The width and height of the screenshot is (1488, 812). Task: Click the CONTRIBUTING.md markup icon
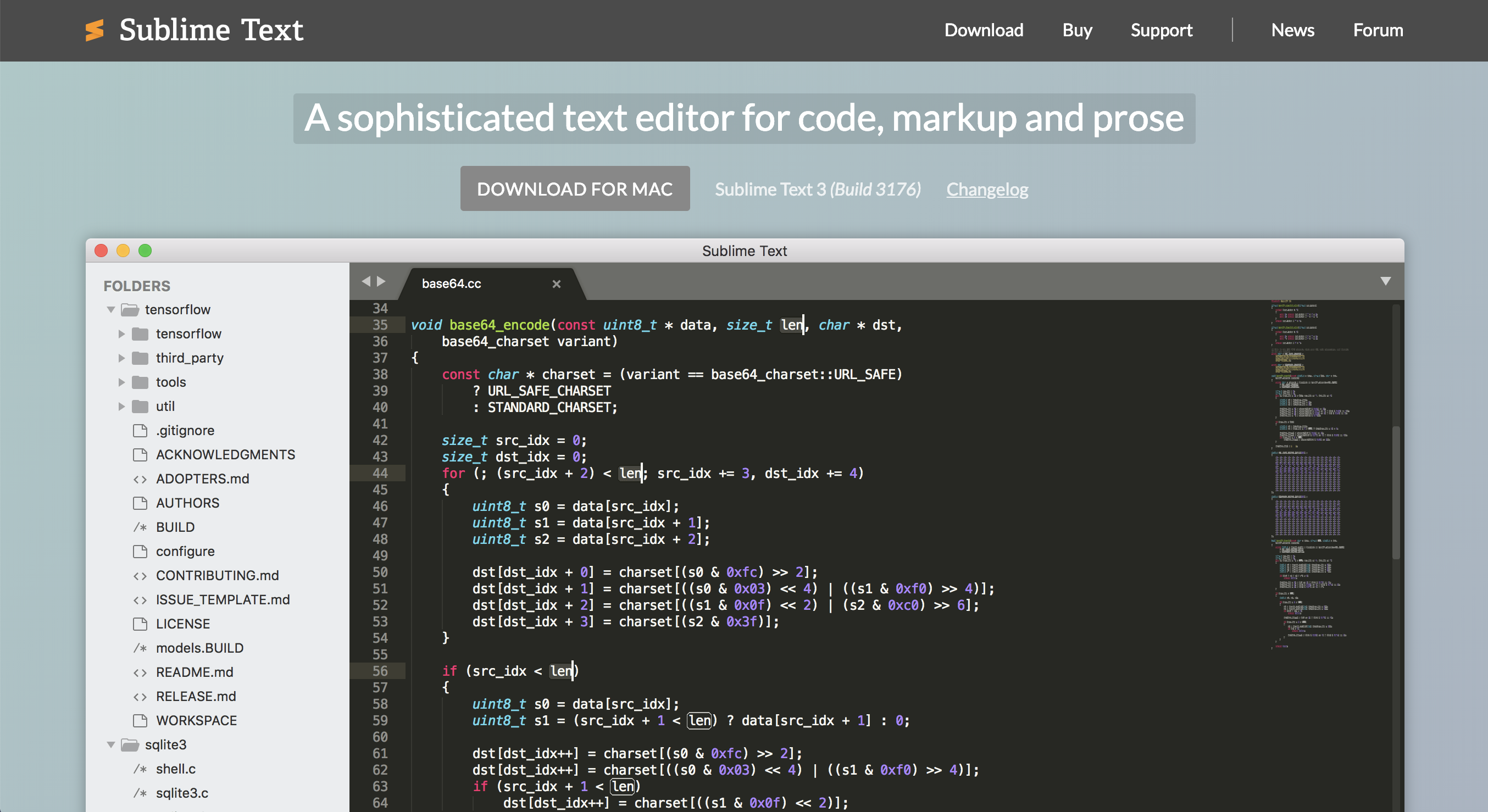click(x=140, y=576)
